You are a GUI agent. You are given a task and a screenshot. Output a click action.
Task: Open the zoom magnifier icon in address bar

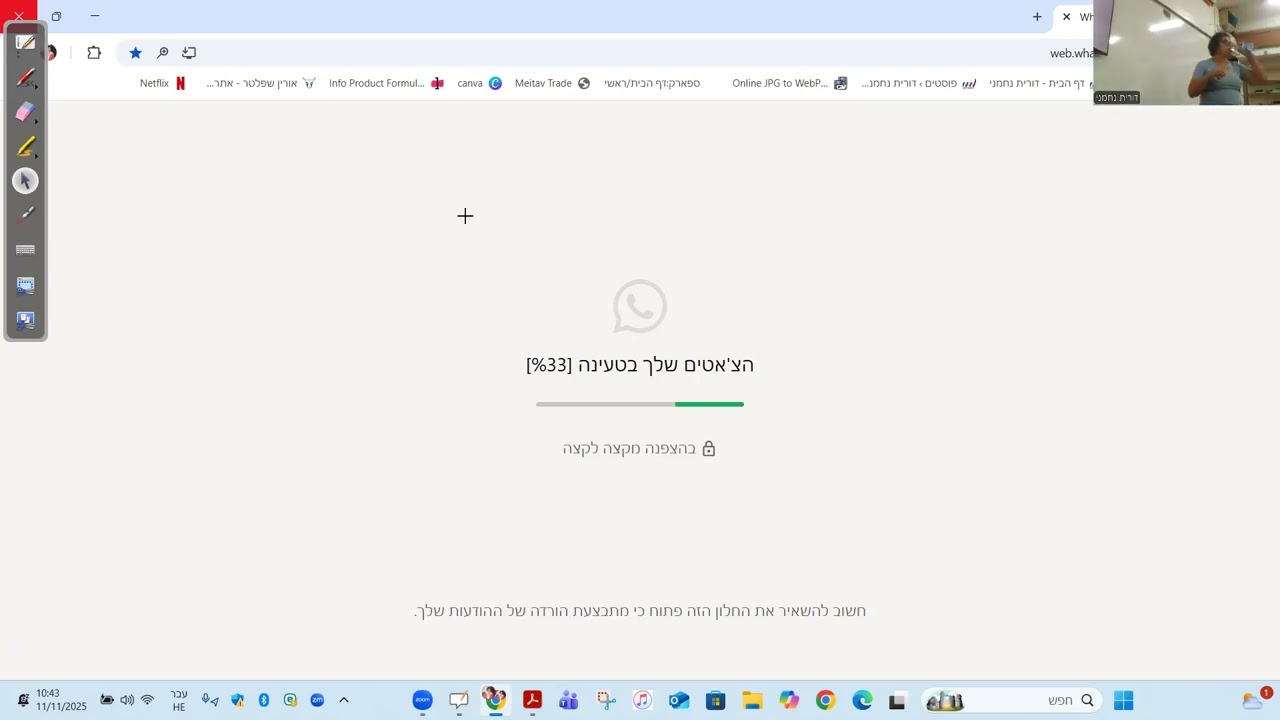(163, 53)
